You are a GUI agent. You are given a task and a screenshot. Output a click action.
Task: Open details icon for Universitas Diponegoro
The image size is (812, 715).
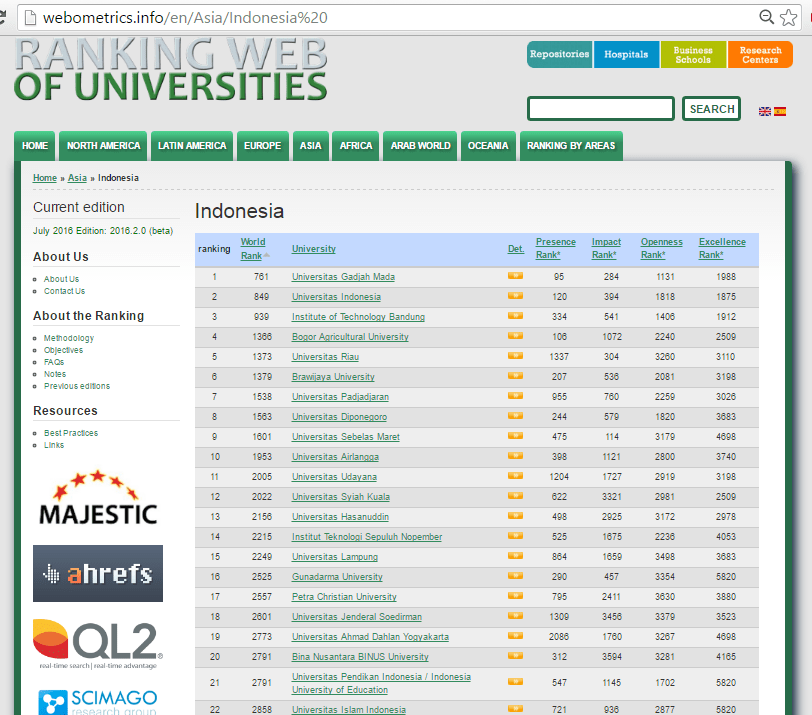tap(515, 416)
